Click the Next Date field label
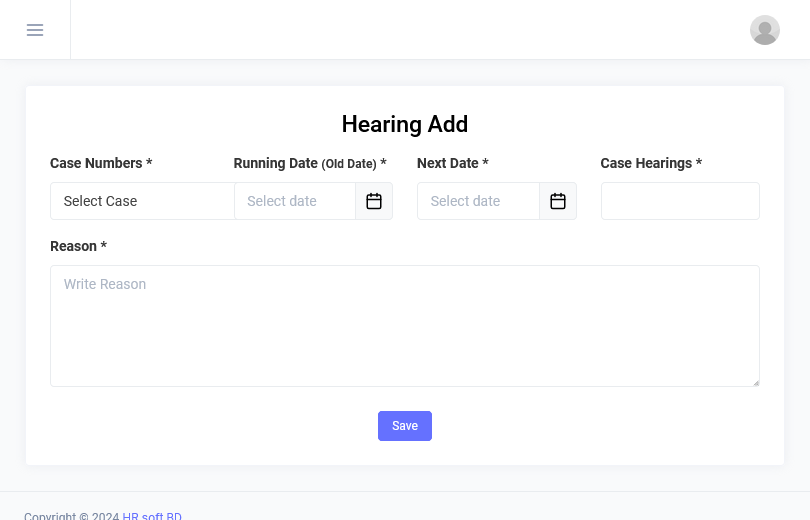Viewport: 810px width, 520px height. (452, 163)
